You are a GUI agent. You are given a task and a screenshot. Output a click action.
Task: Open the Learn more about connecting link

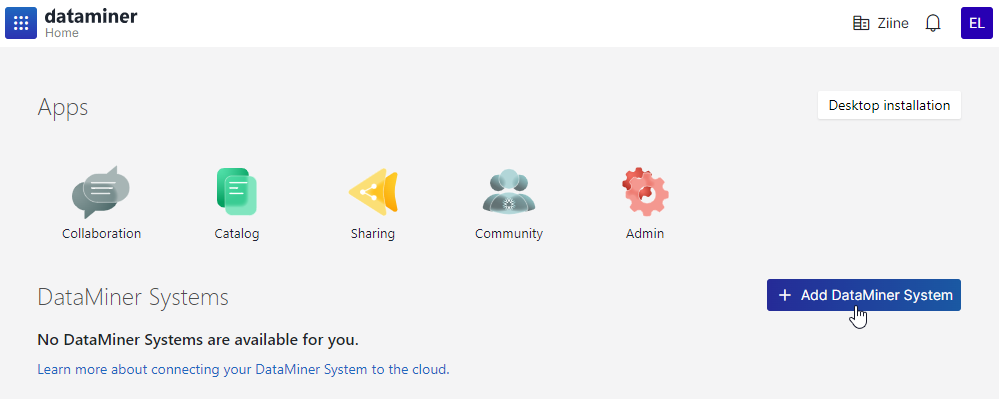tap(243, 369)
